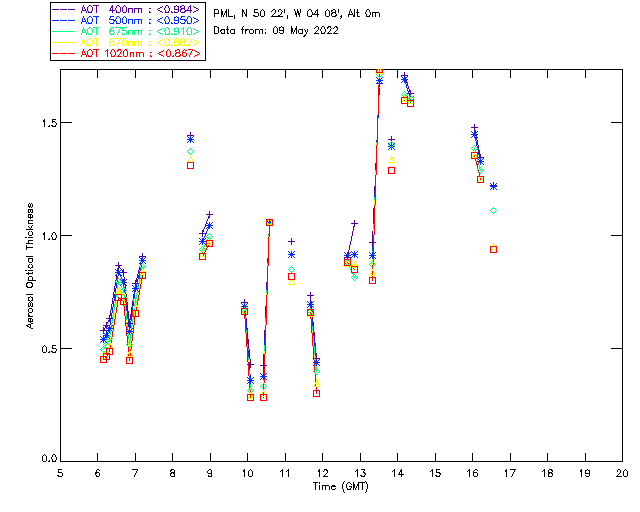The image size is (640, 512).
Task: Click x-axis tick label 13
Action: 360,473
